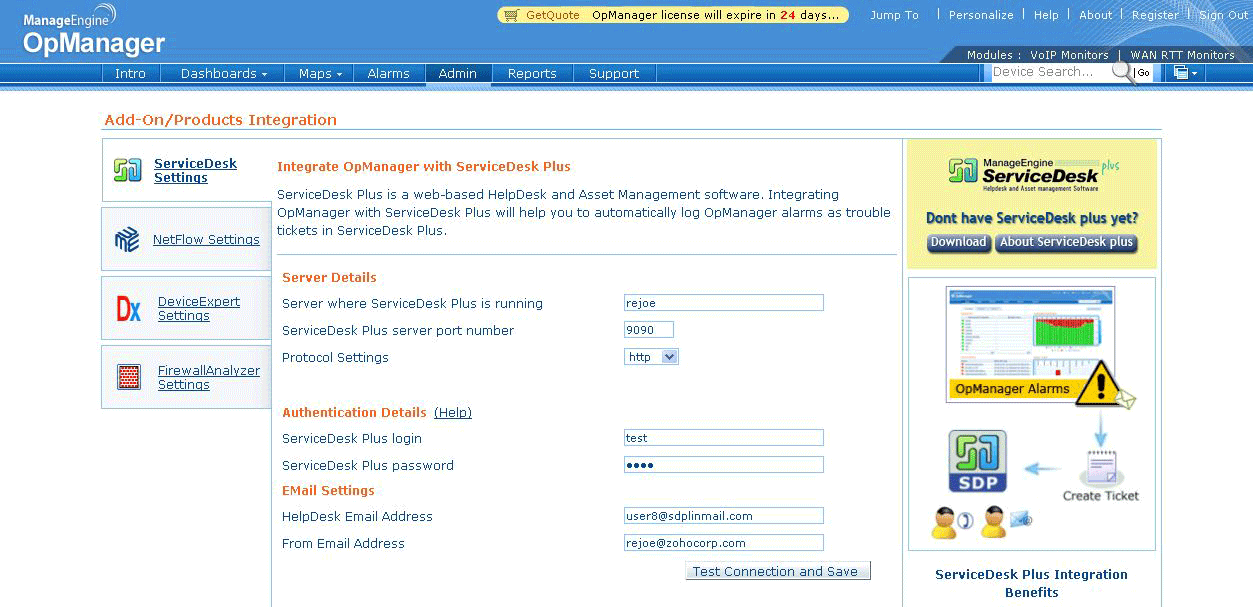Focus the Device Search field
Image resolution: width=1253 pixels, height=607 pixels.
pos(1050,72)
